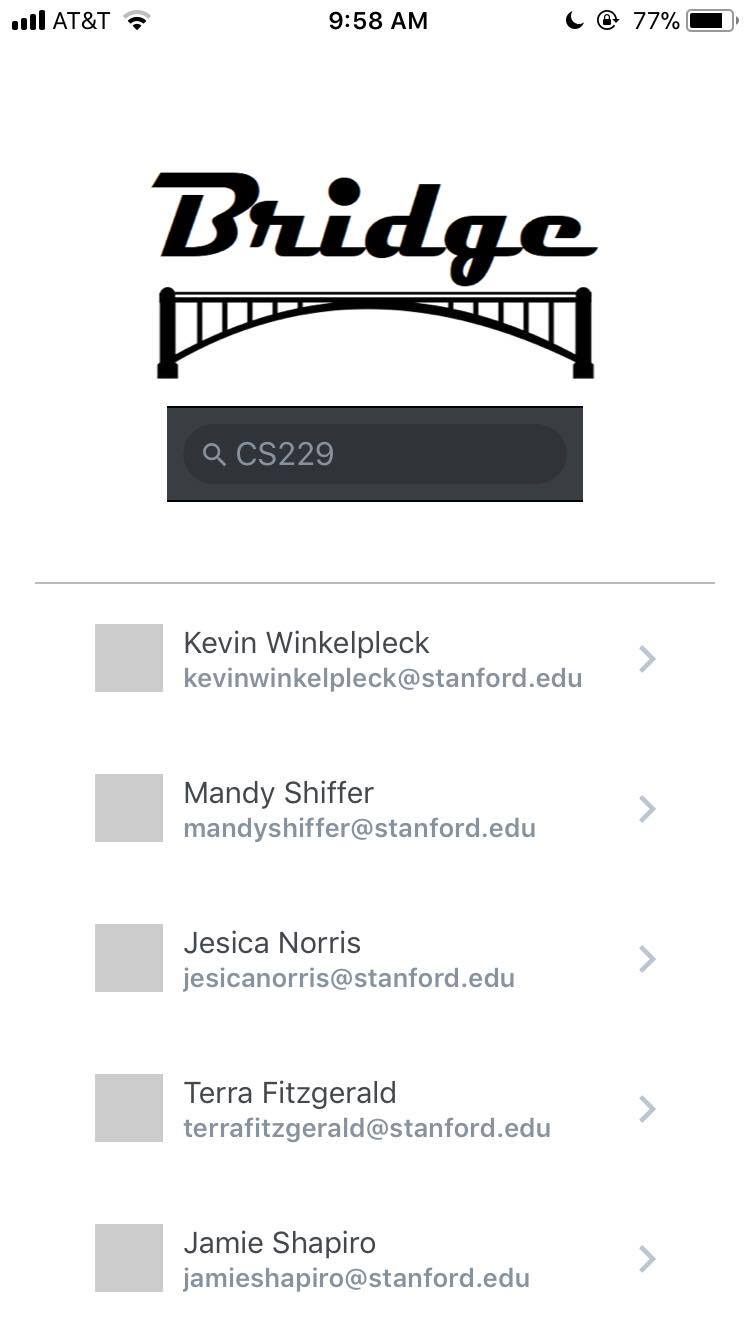Open the kevinwinkelpleck@stanford.edu email link
This screenshot has height=1334, width=750.
[382, 679]
